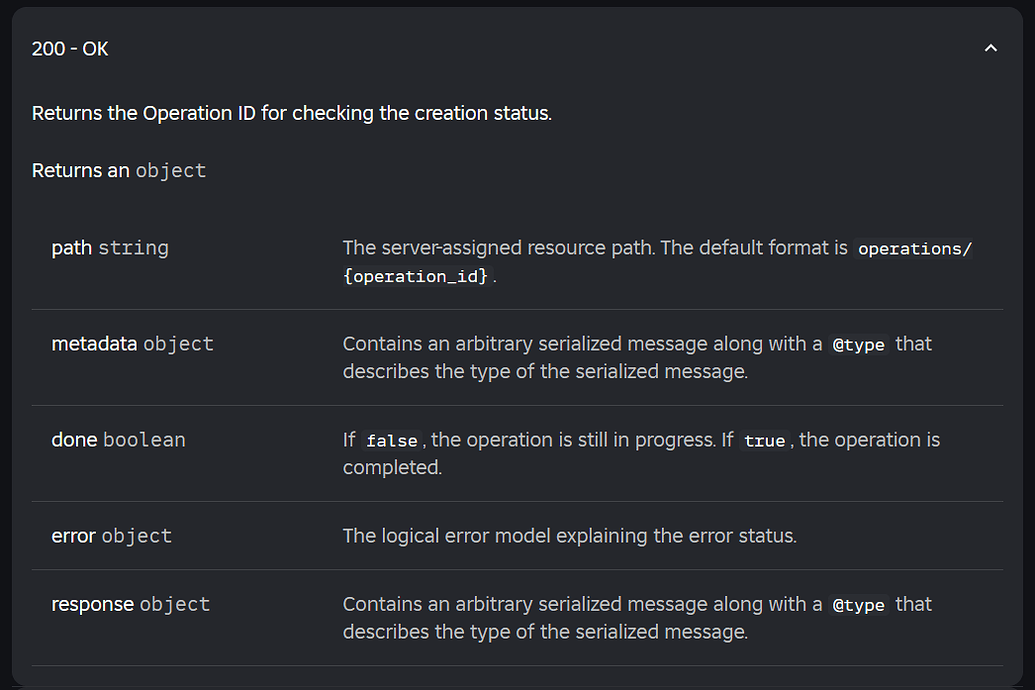The image size is (1035, 690).
Task: Click the @type token in metadata description
Action: [x=860, y=344]
